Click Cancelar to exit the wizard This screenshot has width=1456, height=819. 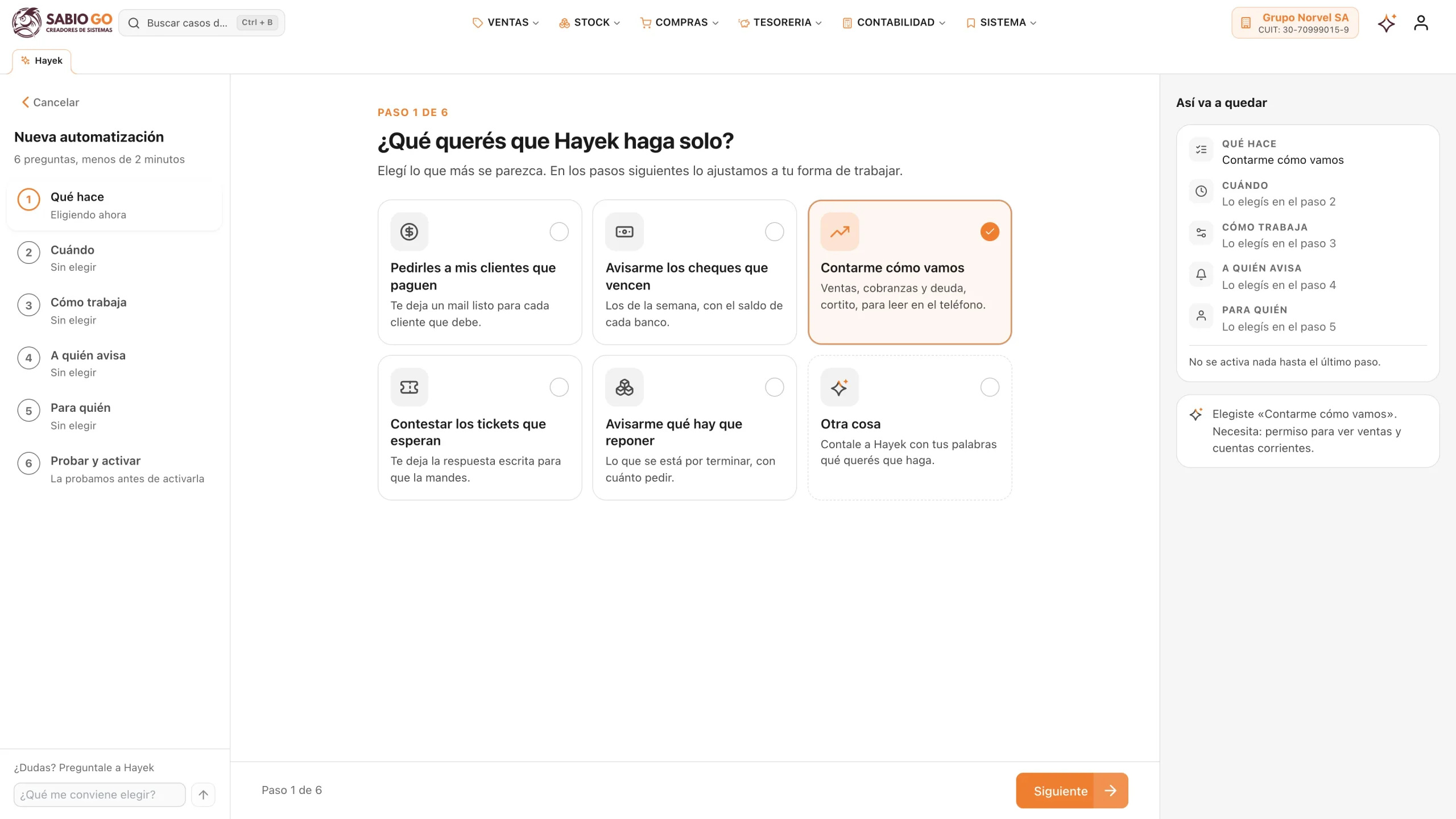(51, 102)
